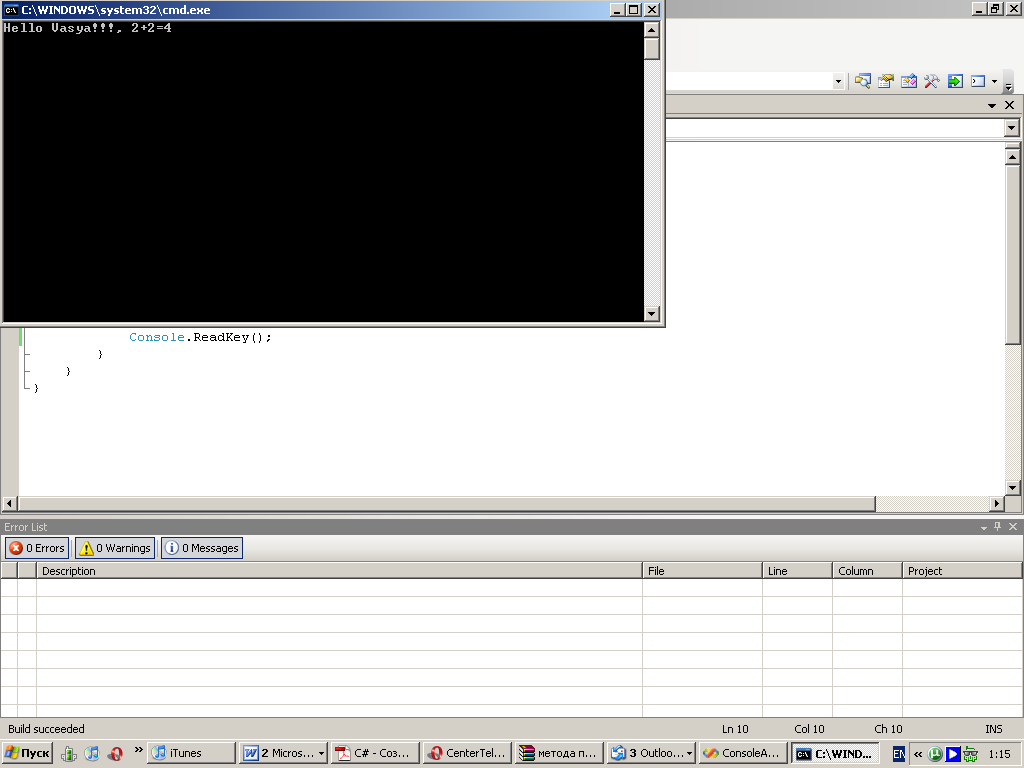
Task: Close the active editor document
Action: click(x=1009, y=105)
